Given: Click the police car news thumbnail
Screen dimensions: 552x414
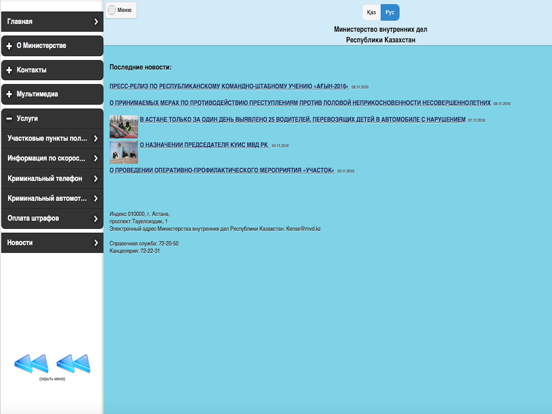Looking at the screenshot, I should [124, 127].
